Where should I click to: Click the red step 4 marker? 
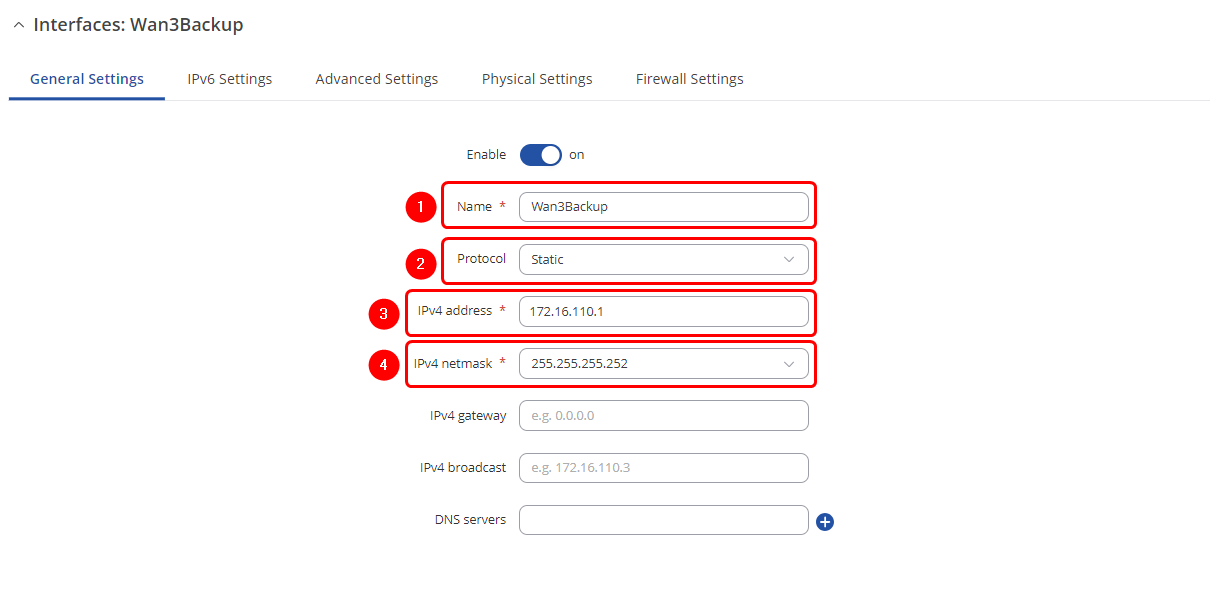383,366
